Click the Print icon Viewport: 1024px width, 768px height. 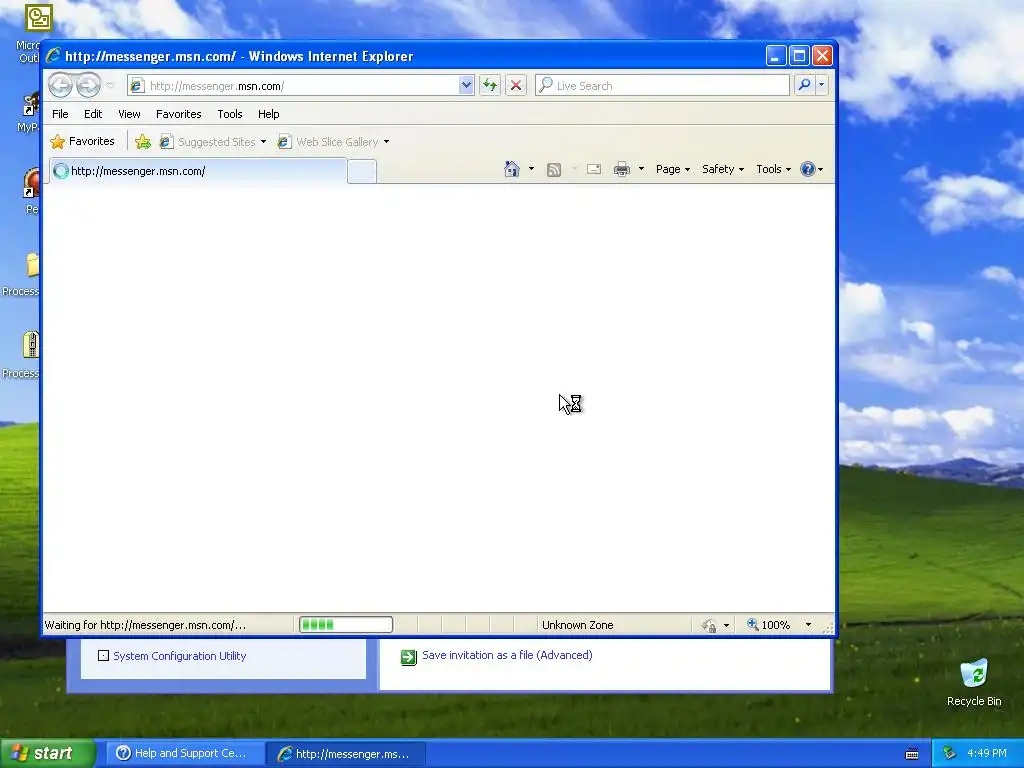point(622,169)
